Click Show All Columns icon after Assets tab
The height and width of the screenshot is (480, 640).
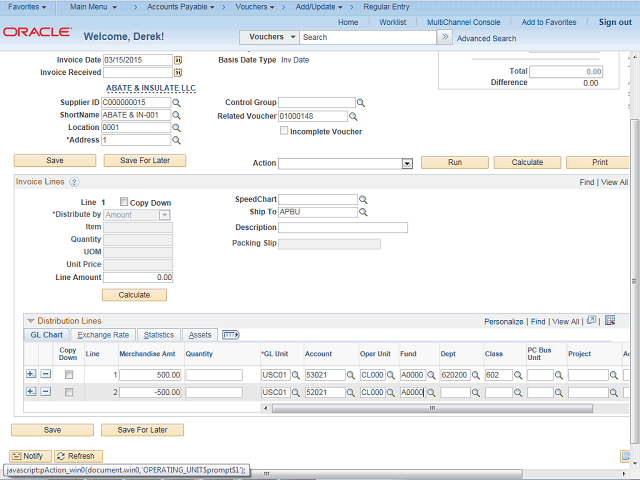pyautogui.click(x=230, y=335)
